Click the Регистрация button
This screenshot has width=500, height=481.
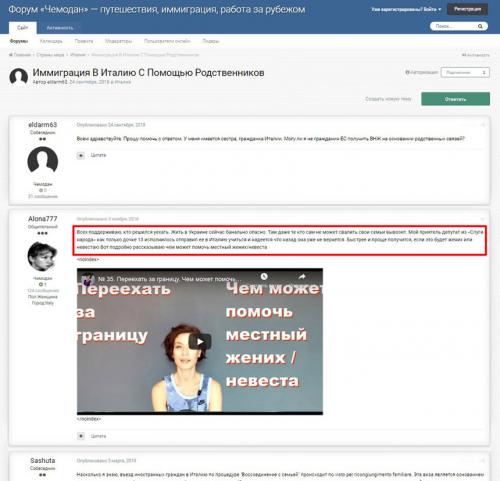coord(467,9)
